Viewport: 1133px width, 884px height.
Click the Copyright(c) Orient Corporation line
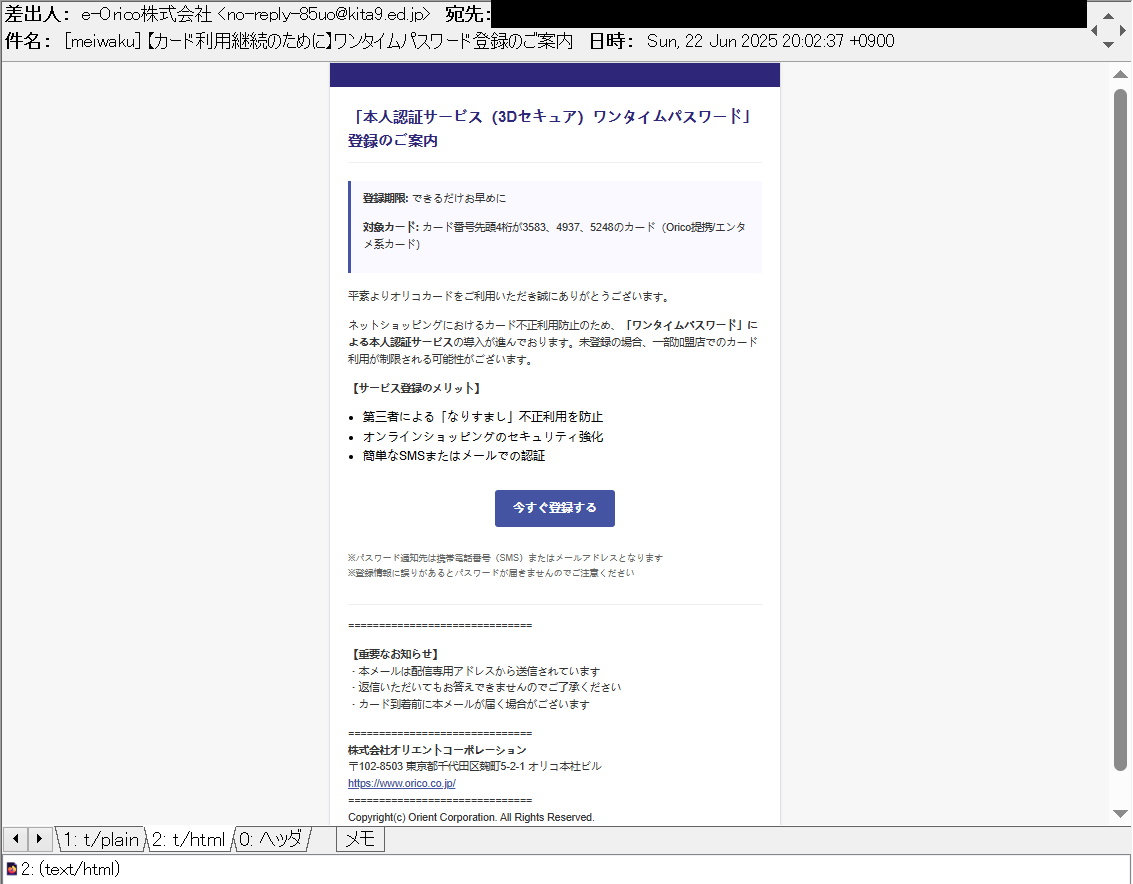(471, 818)
